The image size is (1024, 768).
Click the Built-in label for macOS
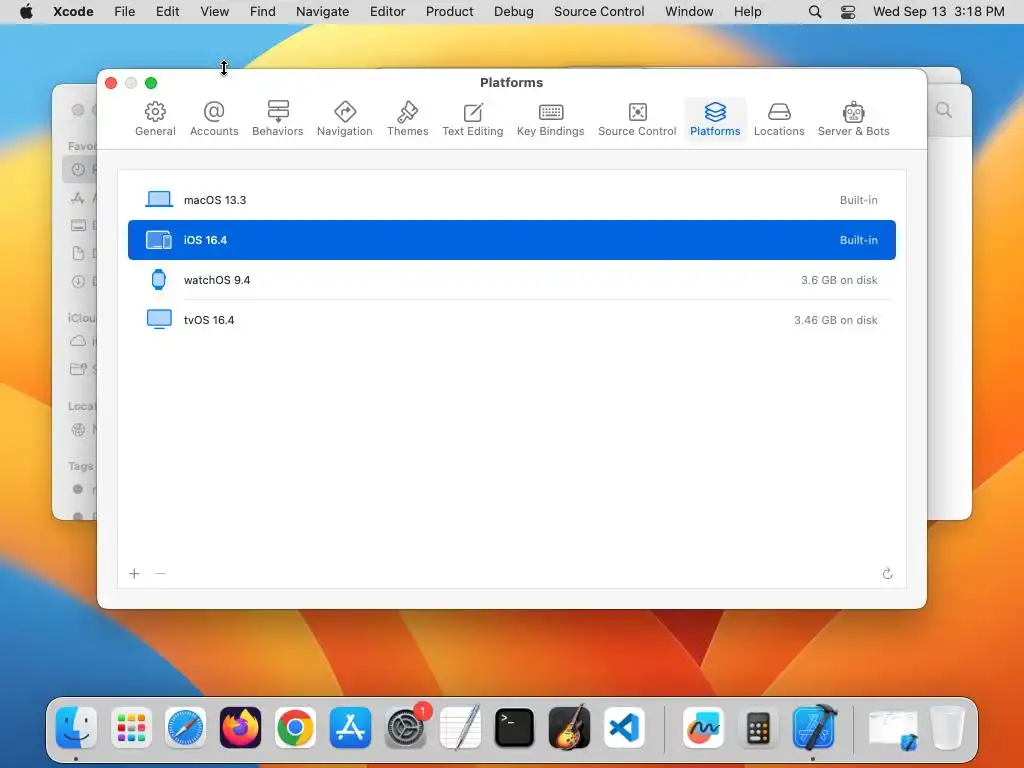pyautogui.click(x=859, y=200)
